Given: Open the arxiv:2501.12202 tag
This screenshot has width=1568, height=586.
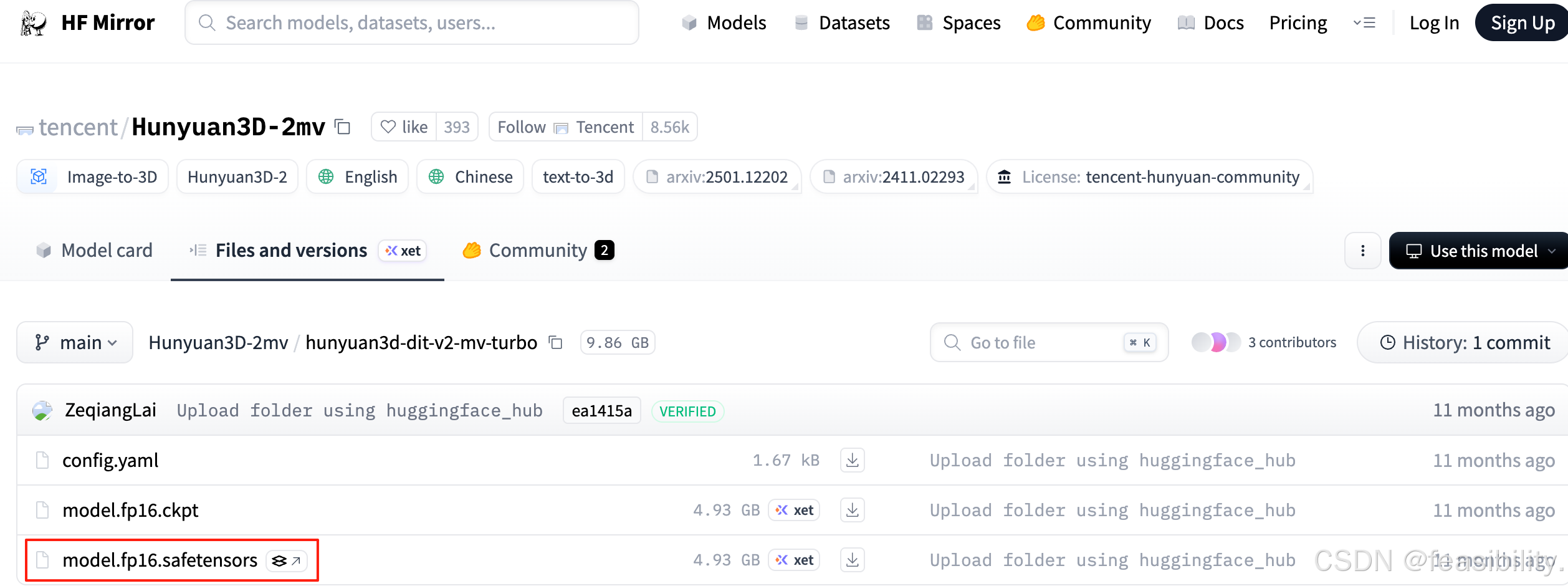Looking at the screenshot, I should click(x=717, y=177).
